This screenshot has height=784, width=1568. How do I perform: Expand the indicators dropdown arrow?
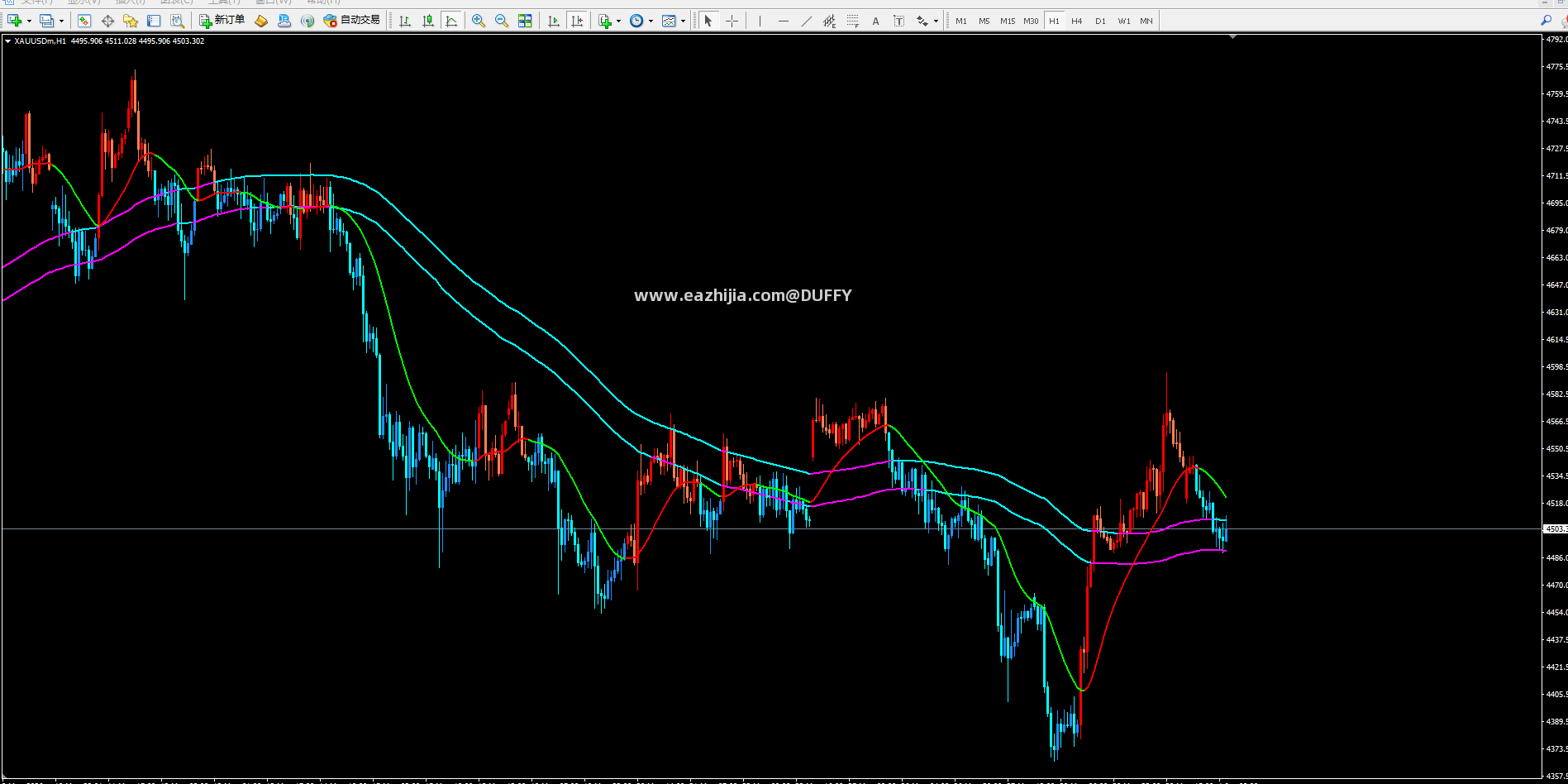[619, 21]
